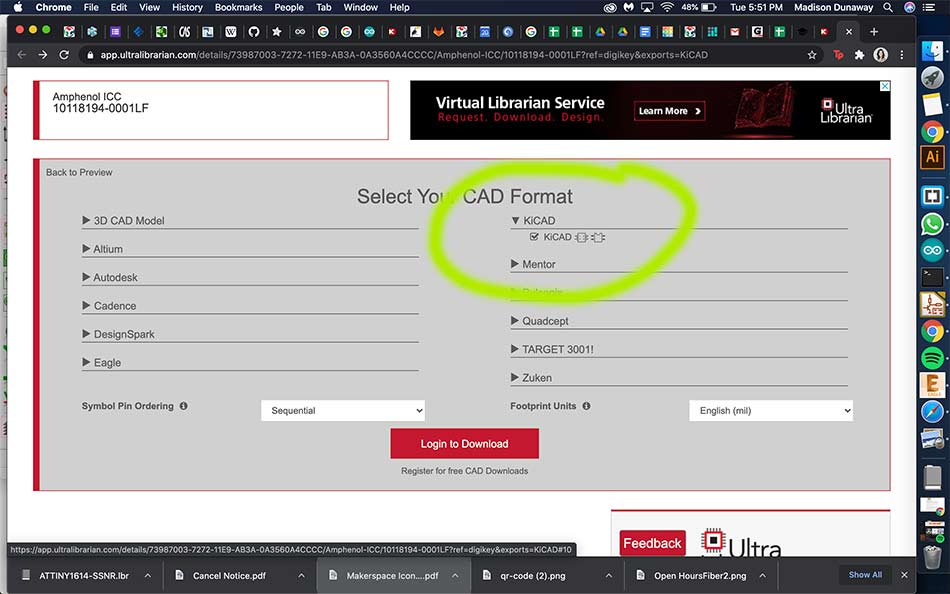Viewport: 950px width, 594px height.
Task: Reload the page in Chrome
Action: coord(64,55)
